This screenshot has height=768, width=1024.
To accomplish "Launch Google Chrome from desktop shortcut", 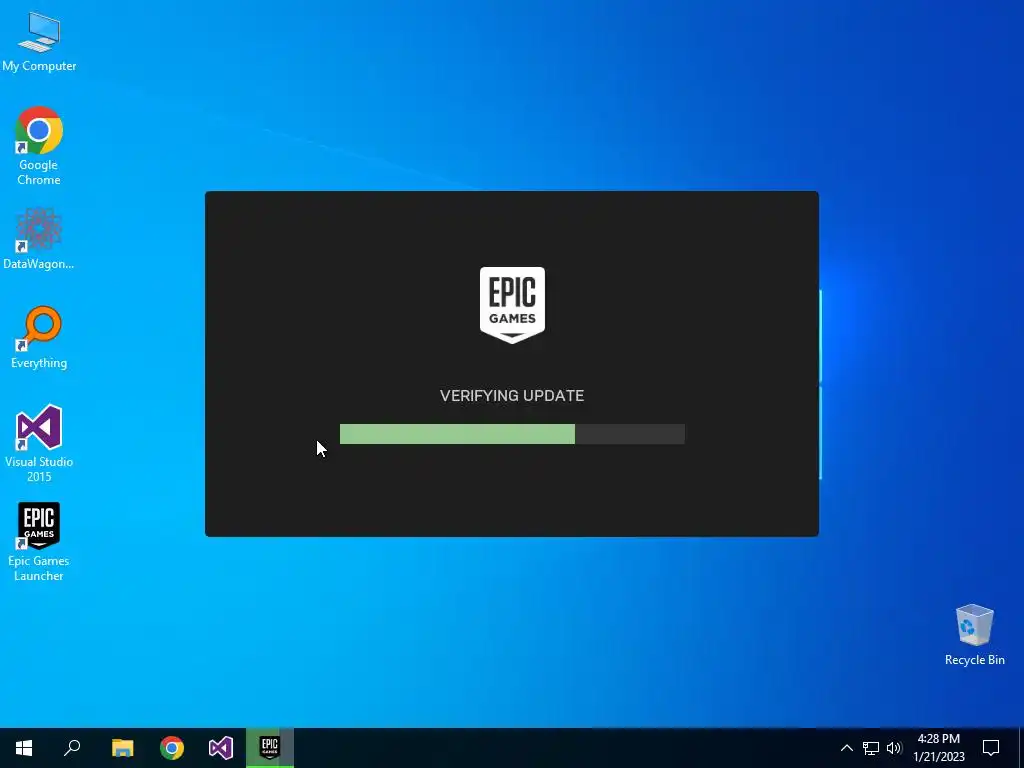I will (39, 146).
